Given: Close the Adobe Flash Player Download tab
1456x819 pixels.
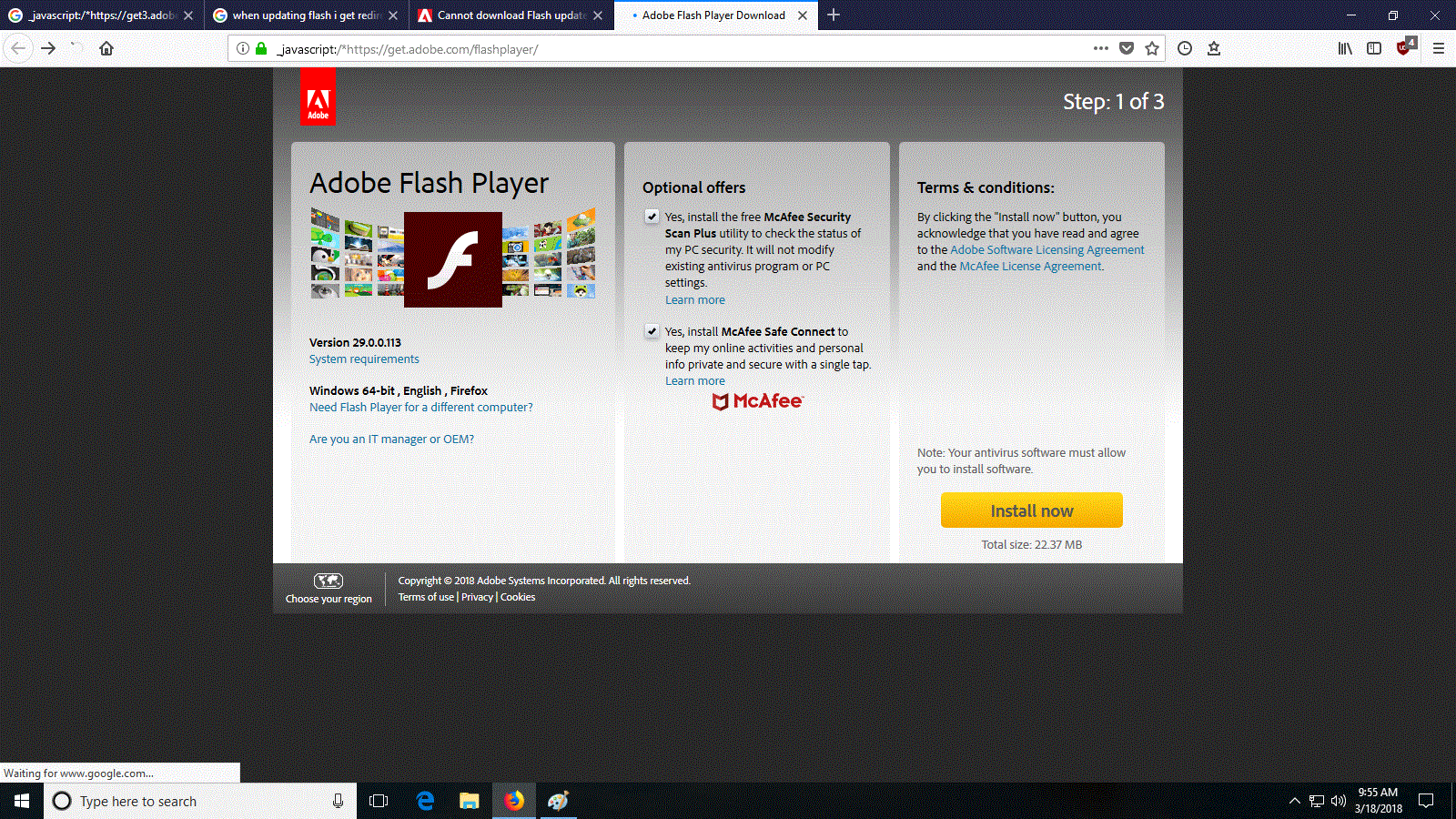Looking at the screenshot, I should point(803,15).
